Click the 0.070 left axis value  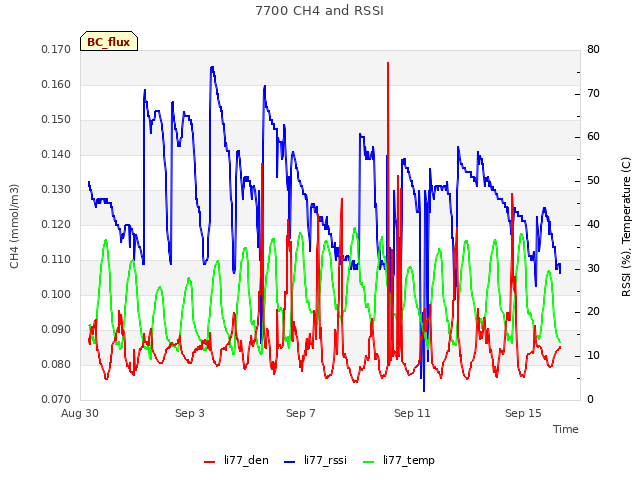pyautogui.click(x=56, y=400)
